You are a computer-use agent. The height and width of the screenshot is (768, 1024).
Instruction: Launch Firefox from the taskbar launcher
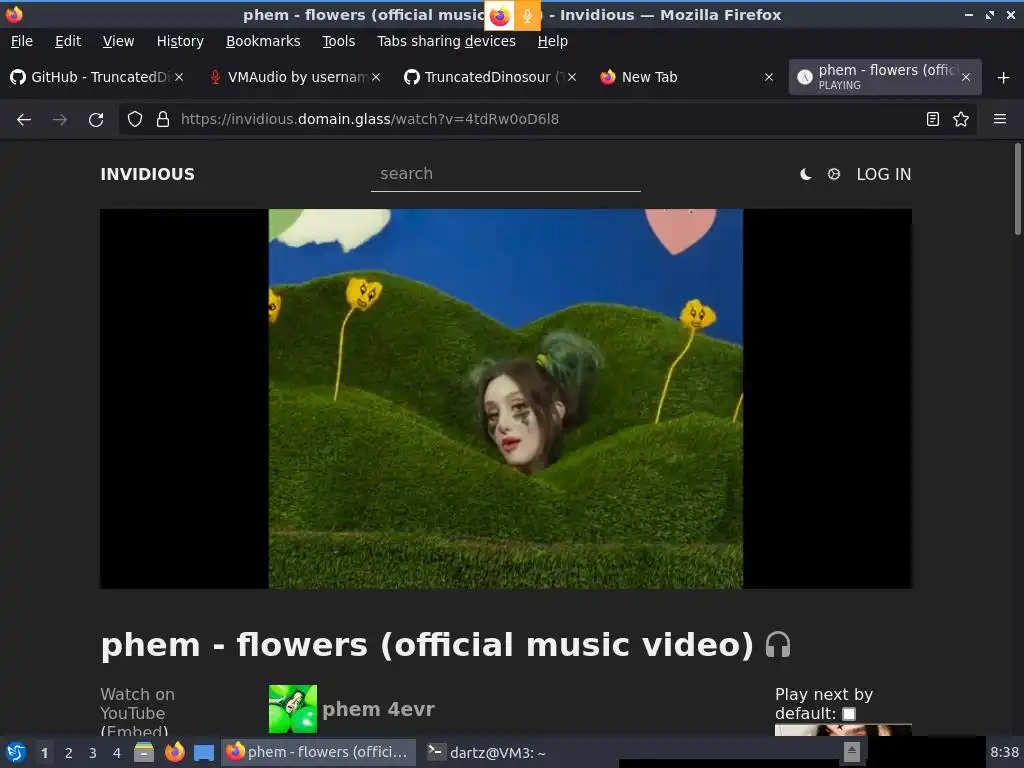(x=174, y=752)
